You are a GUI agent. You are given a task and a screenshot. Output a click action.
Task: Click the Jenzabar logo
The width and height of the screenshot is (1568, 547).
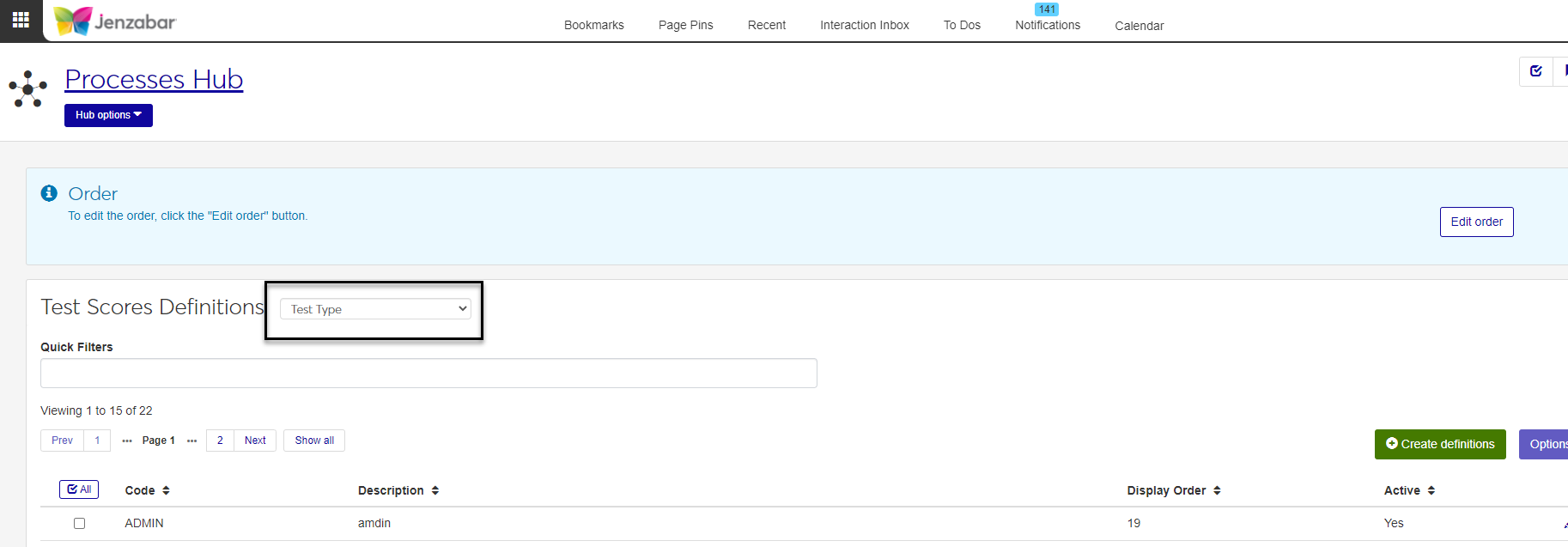tap(115, 21)
